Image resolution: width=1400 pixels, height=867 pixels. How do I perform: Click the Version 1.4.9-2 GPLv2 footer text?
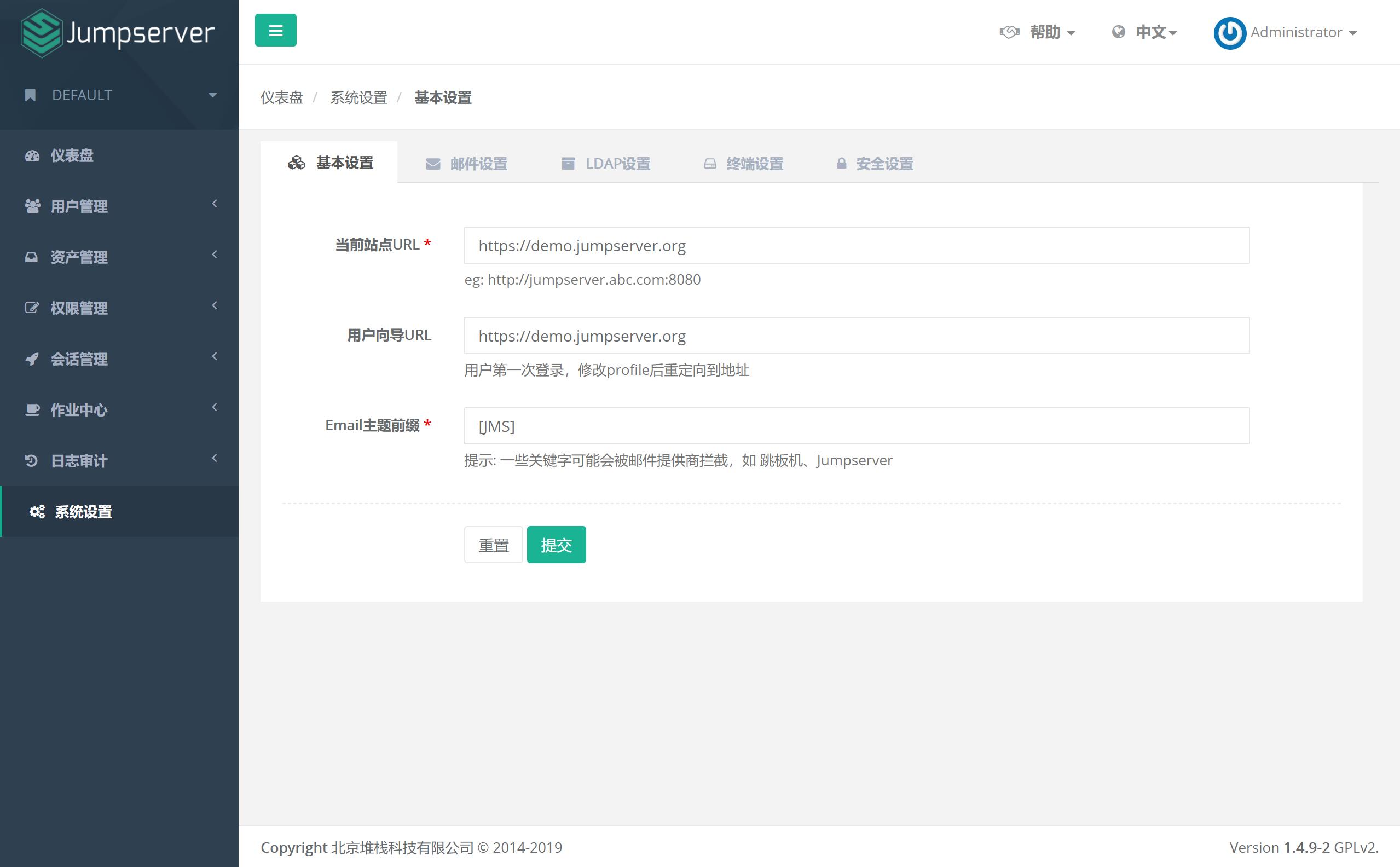[x=1304, y=847]
